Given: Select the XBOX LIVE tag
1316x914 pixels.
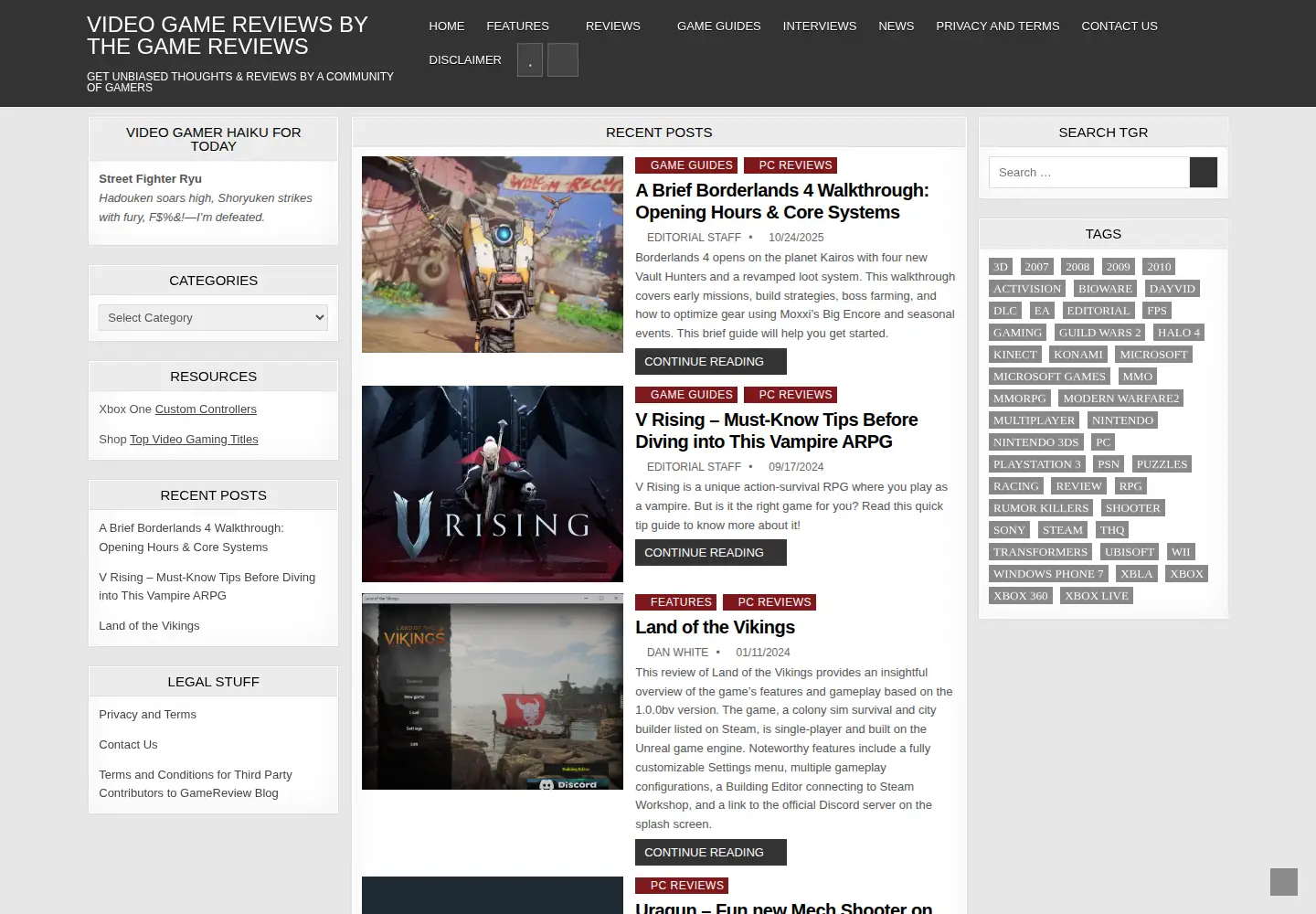Looking at the screenshot, I should pos(1097,596).
